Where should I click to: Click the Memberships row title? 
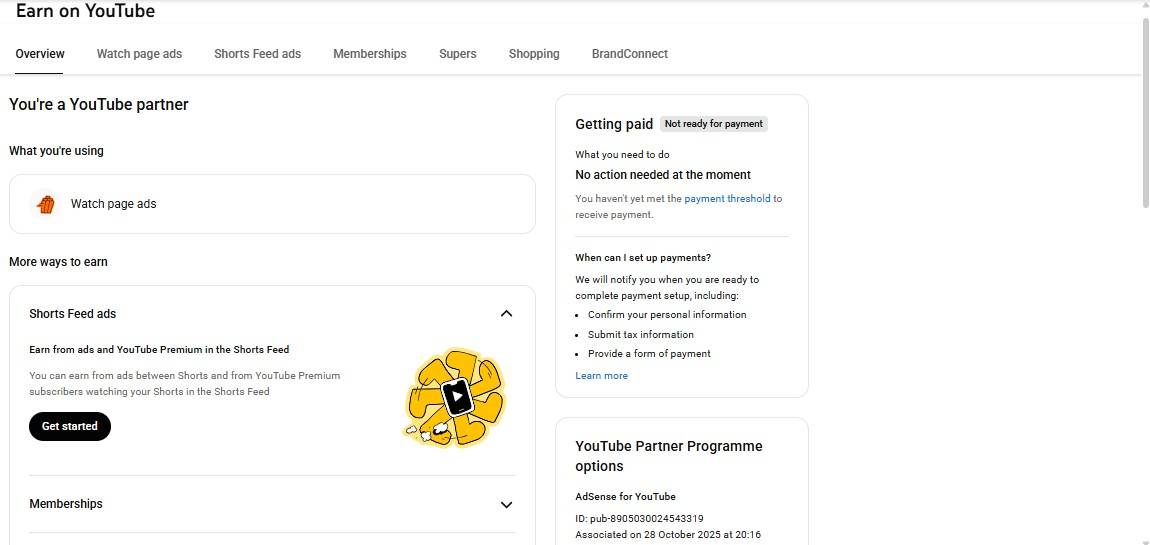[66, 504]
